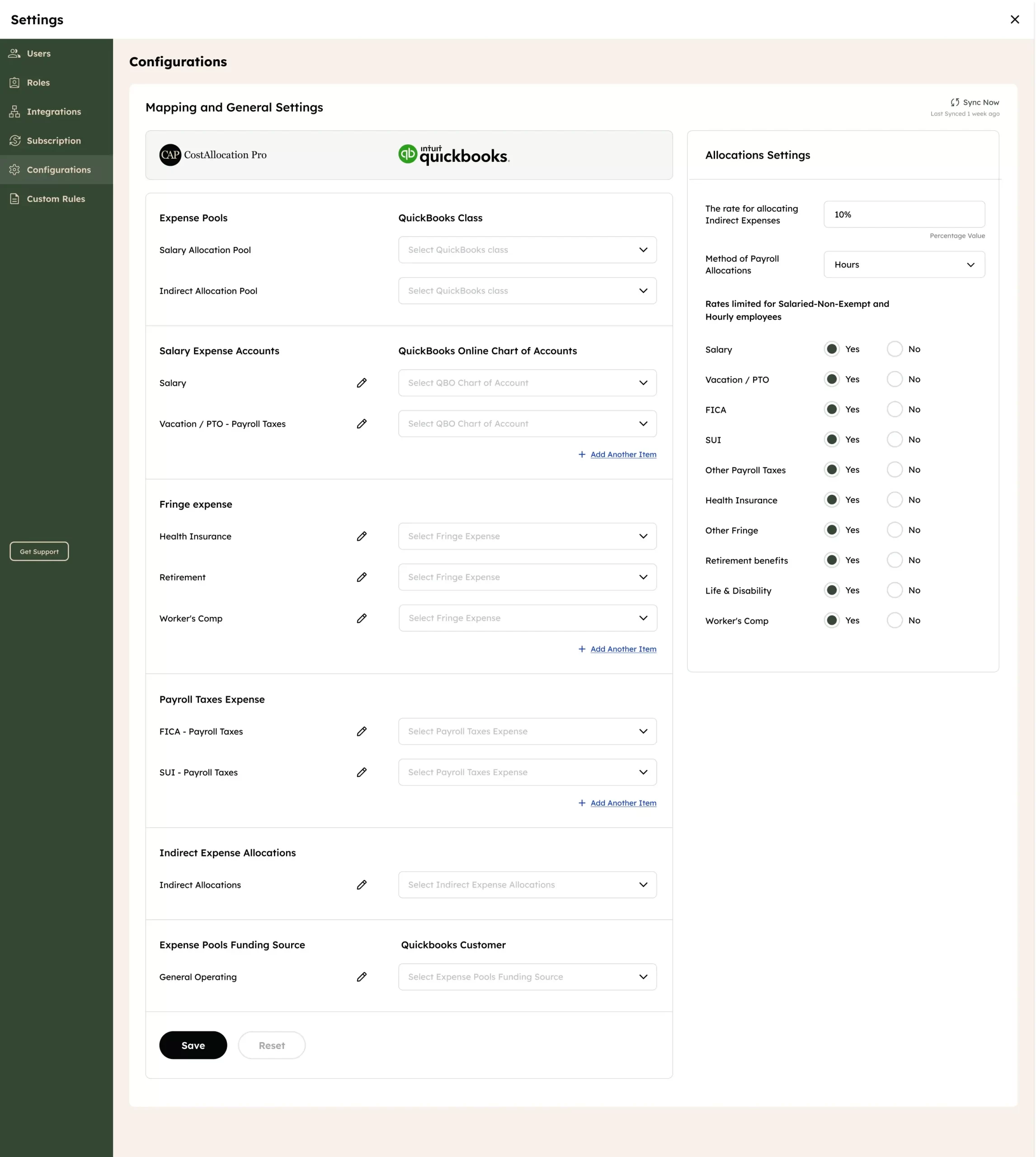
Task: Open Health Insurance Fringe Expense dropdown
Action: pyautogui.click(x=527, y=536)
